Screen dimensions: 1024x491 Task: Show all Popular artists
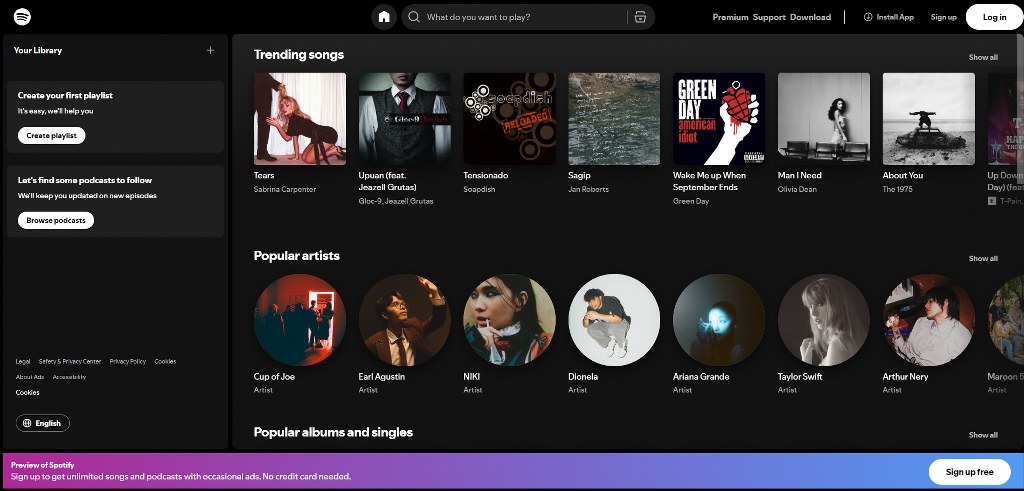click(983, 259)
